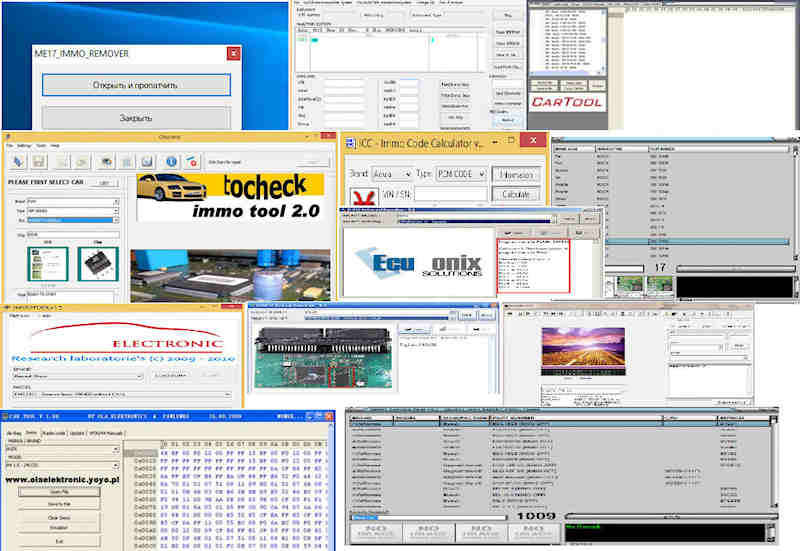
Task: Expand P2M CODE type dropdown in calculator
Action: point(481,174)
